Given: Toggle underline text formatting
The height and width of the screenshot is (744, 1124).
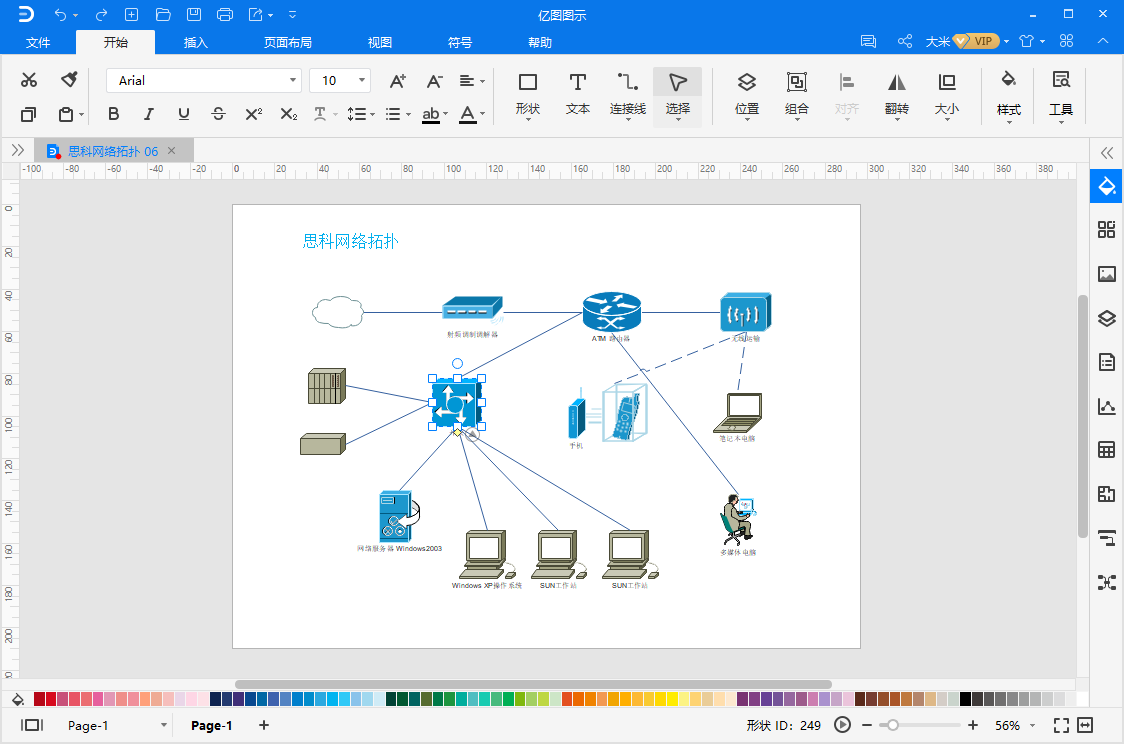Looking at the screenshot, I should coord(183,114).
